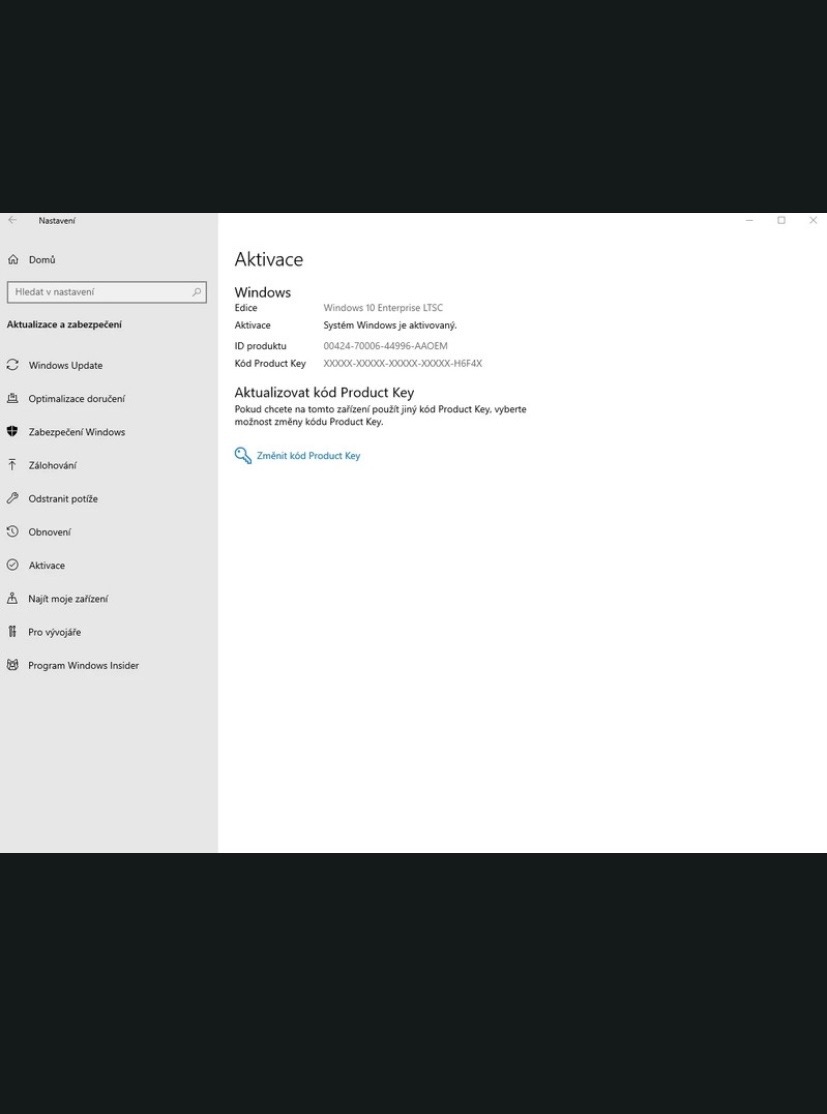This screenshot has width=827, height=1114.
Task: Go to Domů settings home
Action: point(42,260)
